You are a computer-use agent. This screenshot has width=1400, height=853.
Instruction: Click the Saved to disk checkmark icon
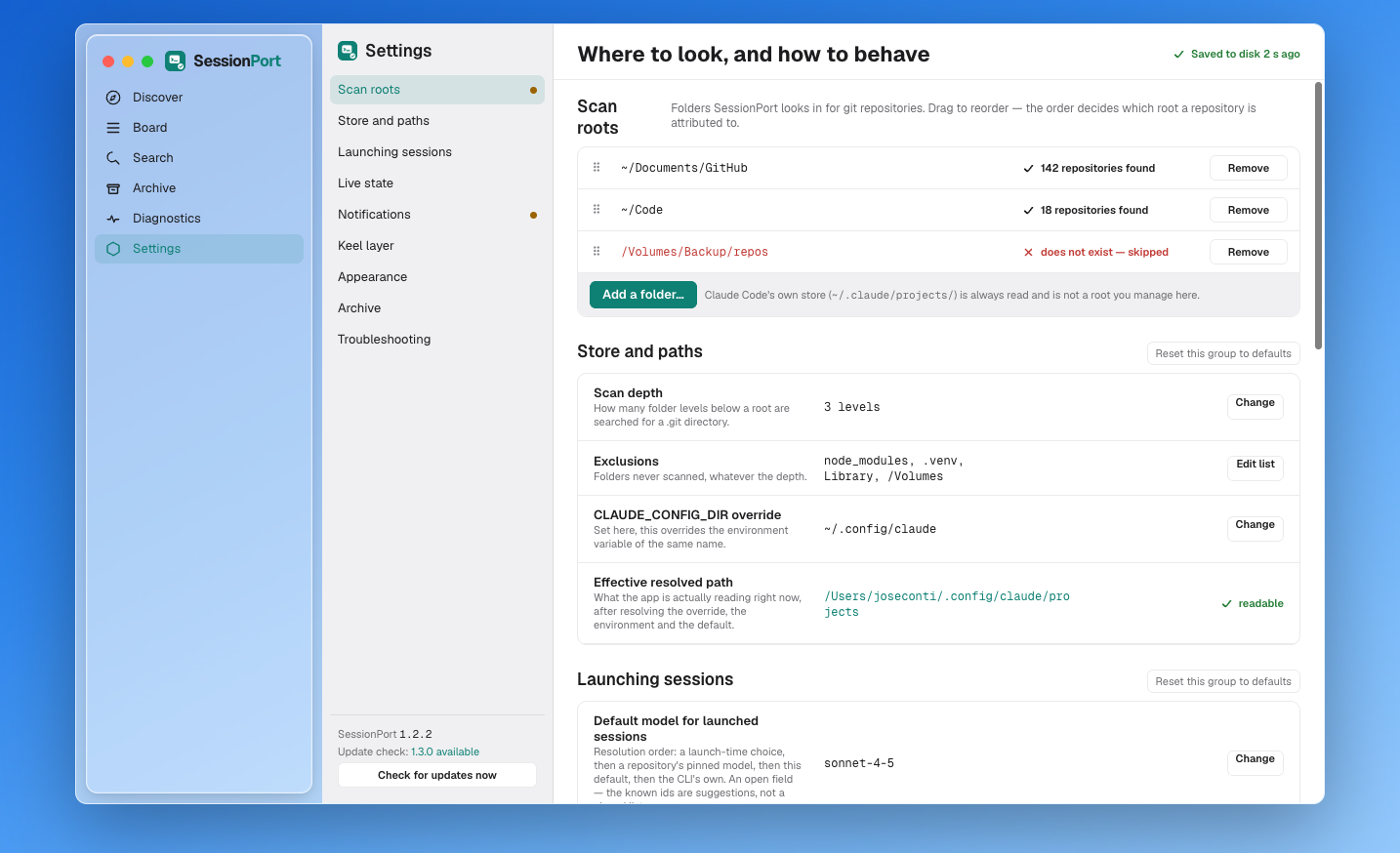coord(1178,55)
